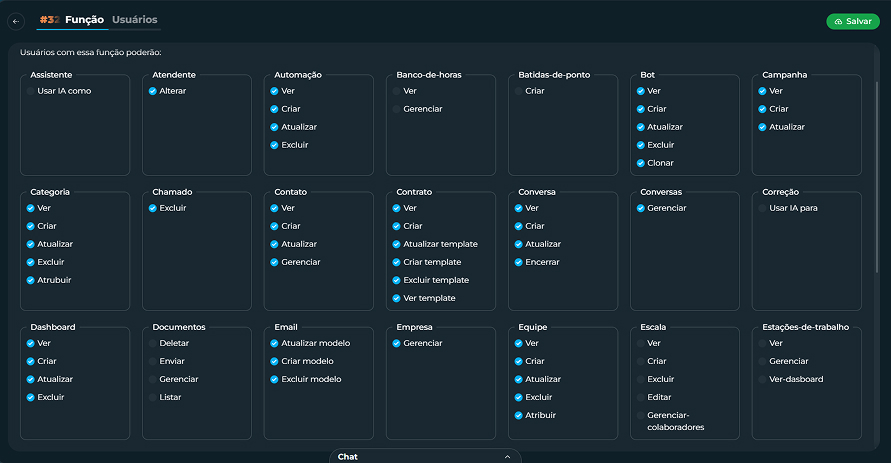Screen dimensions: 891x463
Task: Toggle Automação Excluir checkbox
Action: click(x=274, y=145)
